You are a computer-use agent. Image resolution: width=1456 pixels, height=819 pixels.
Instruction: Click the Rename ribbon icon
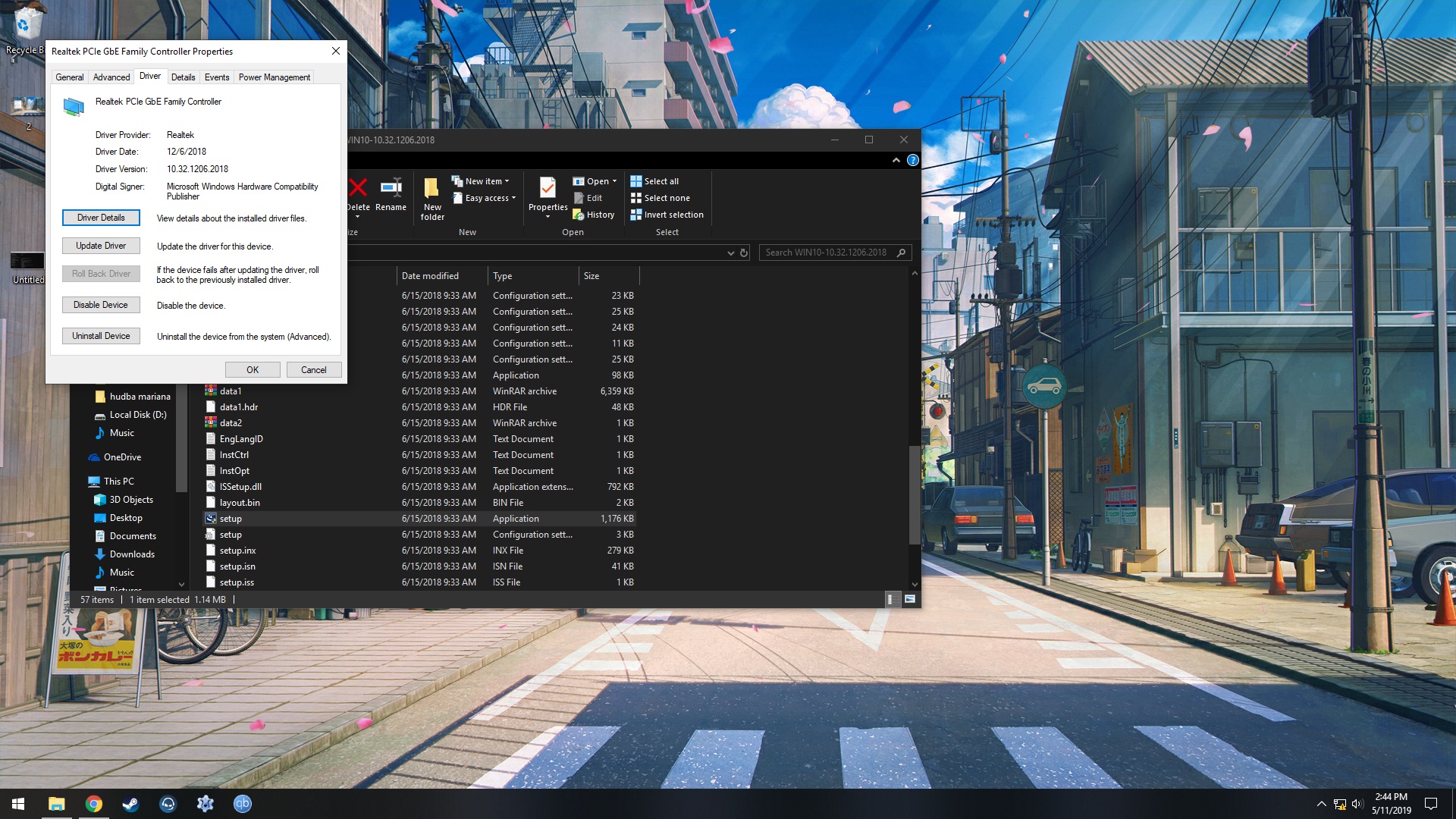point(391,188)
